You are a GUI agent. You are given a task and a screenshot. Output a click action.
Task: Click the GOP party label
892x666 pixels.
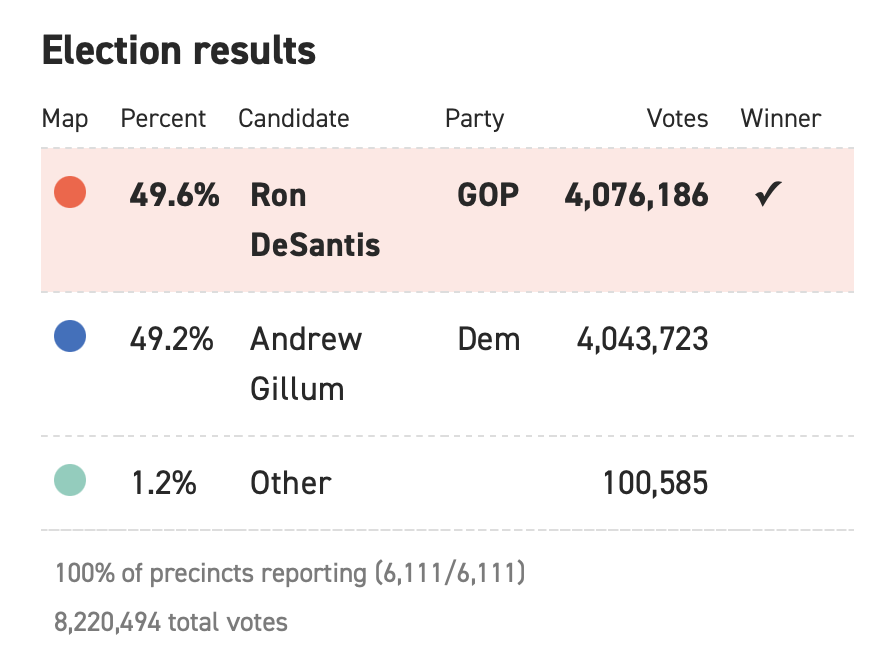point(488,195)
